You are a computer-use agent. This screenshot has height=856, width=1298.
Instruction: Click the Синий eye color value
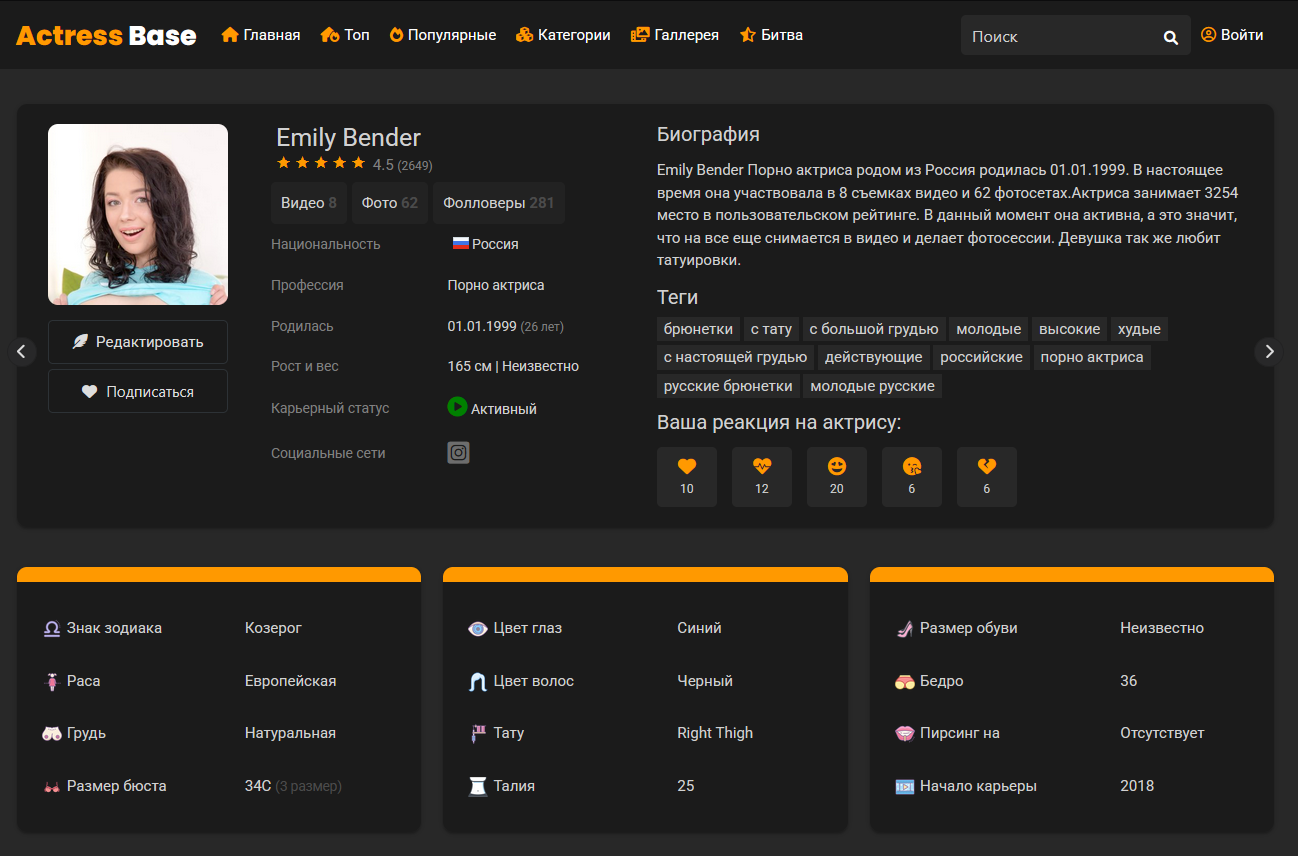(699, 628)
